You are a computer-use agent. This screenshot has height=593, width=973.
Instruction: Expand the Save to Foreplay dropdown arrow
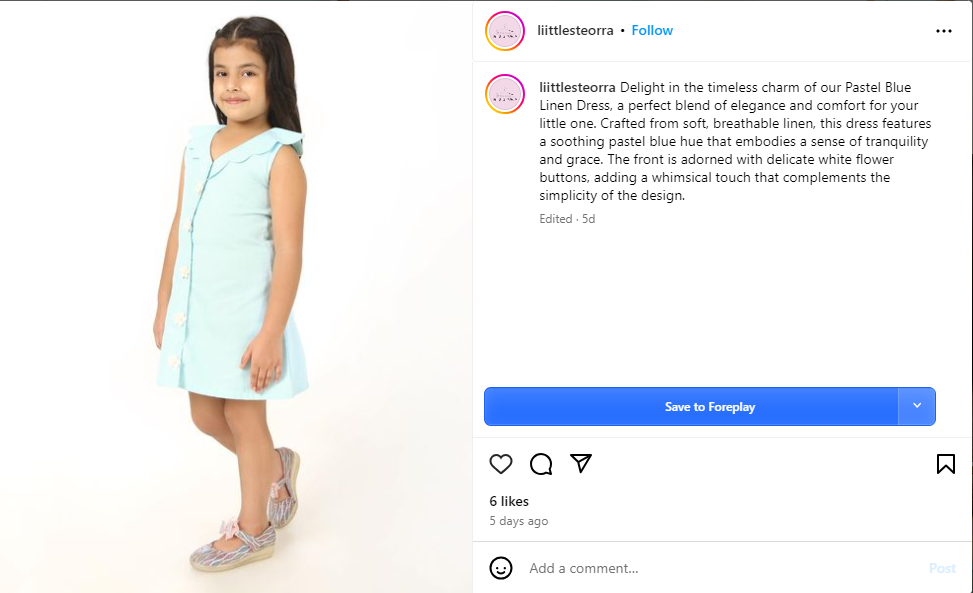pos(917,407)
